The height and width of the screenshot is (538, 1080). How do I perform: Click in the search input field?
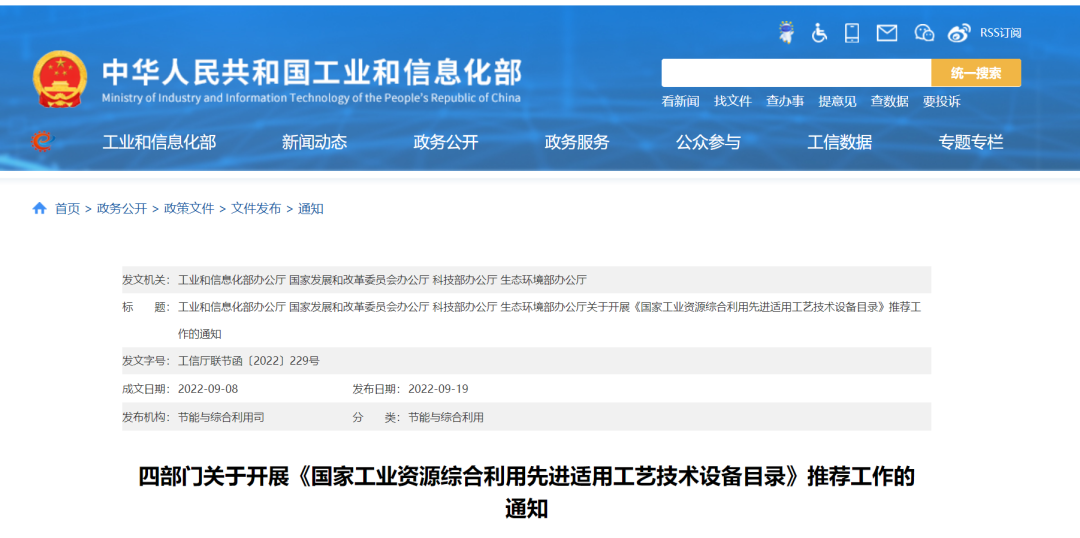[x=796, y=73]
